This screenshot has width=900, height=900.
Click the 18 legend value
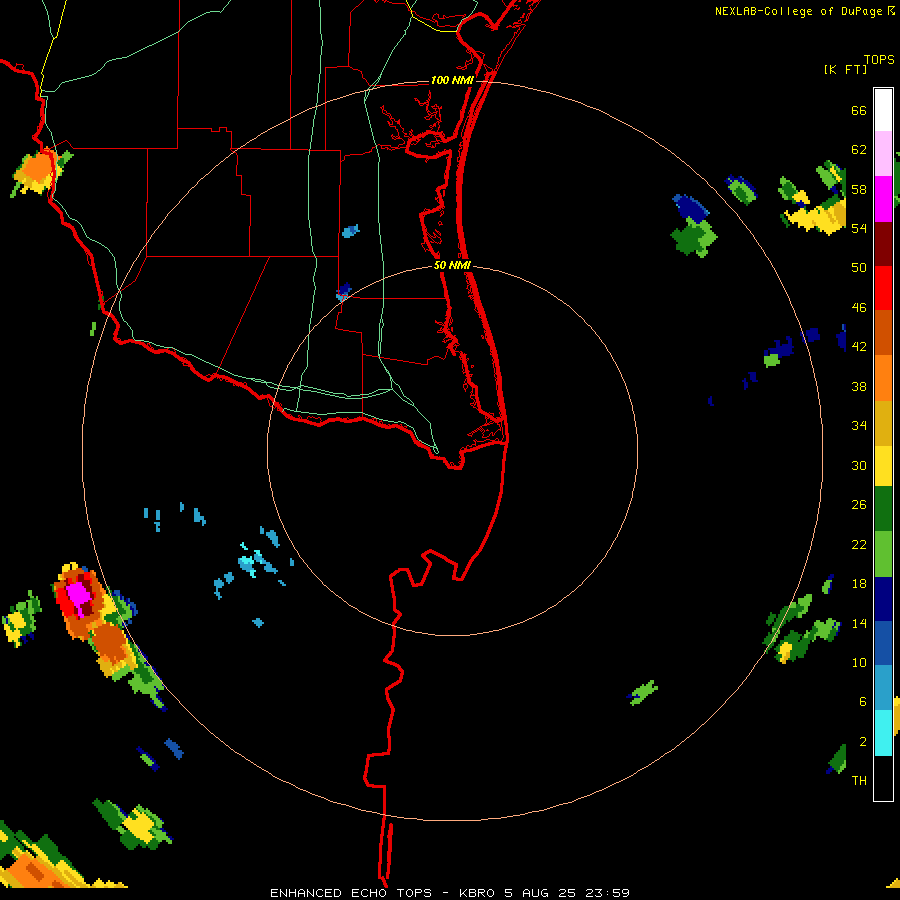(859, 584)
